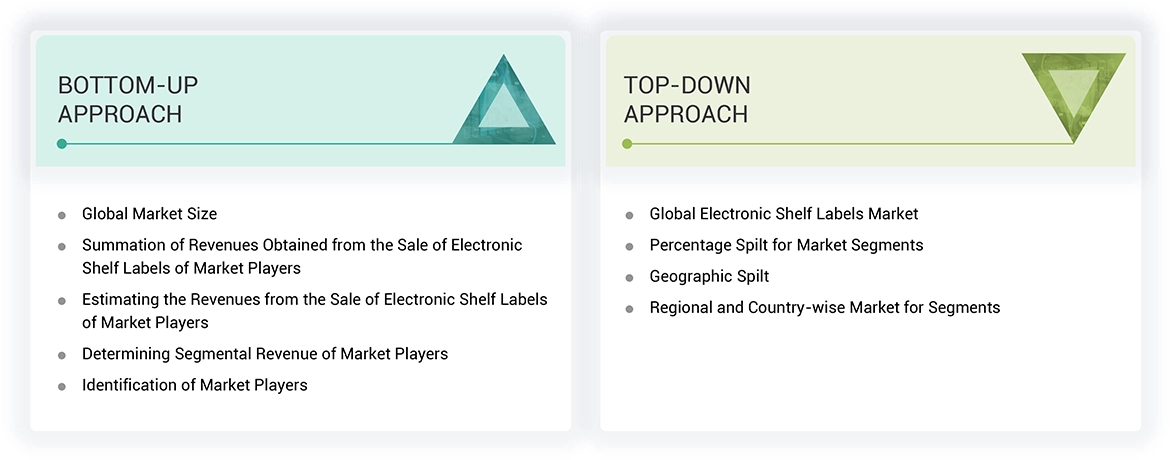Click the teal dot under Bottom-Up Approach

pos(62,144)
